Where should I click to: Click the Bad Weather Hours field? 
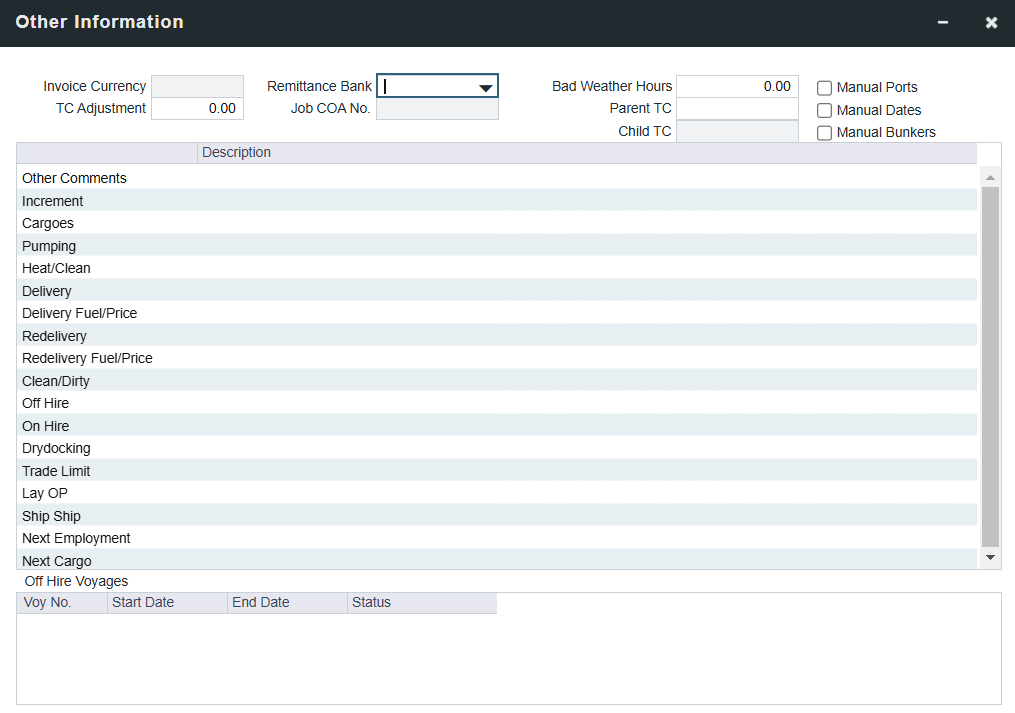pyautogui.click(x=737, y=87)
